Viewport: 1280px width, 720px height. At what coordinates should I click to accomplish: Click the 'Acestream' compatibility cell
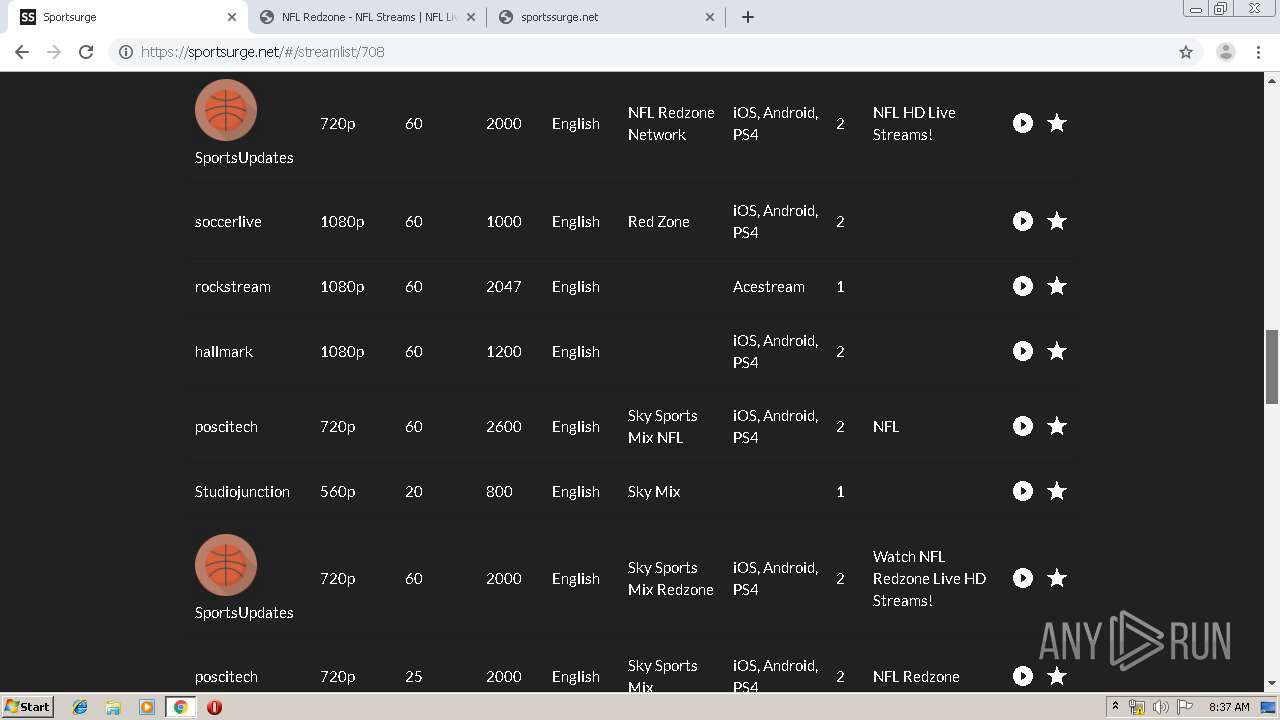769,287
